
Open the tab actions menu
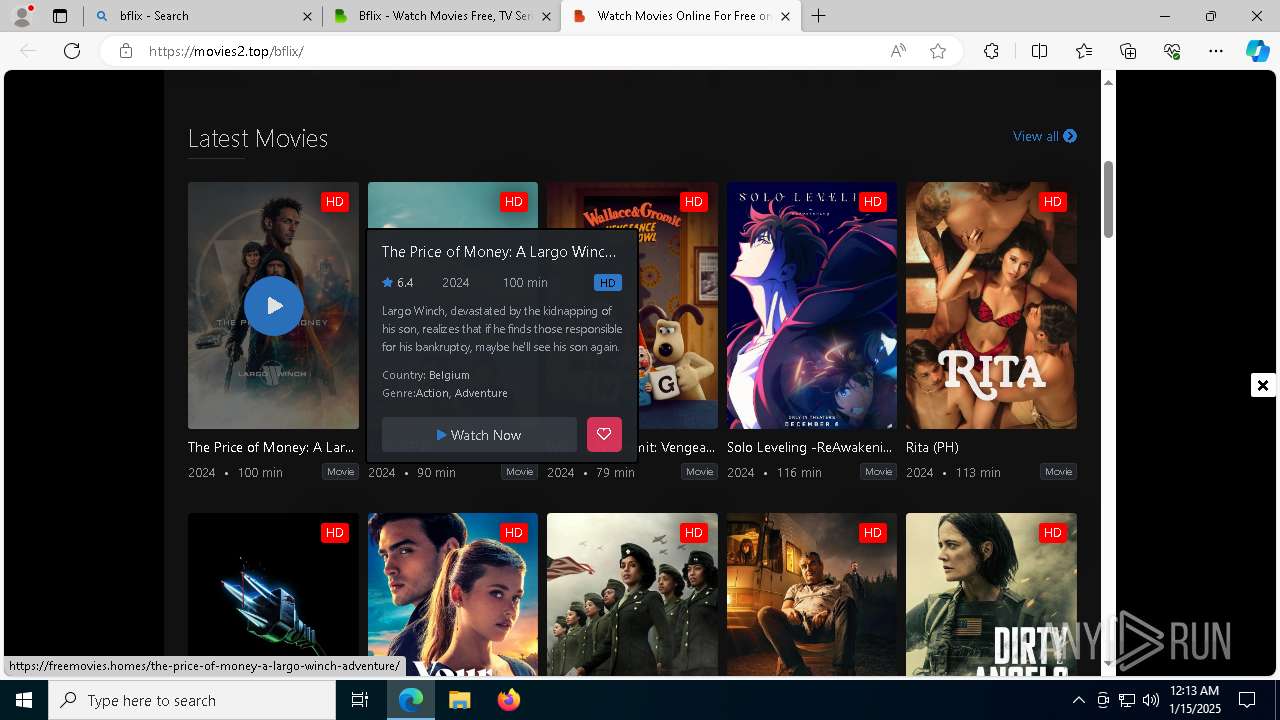click(60, 16)
